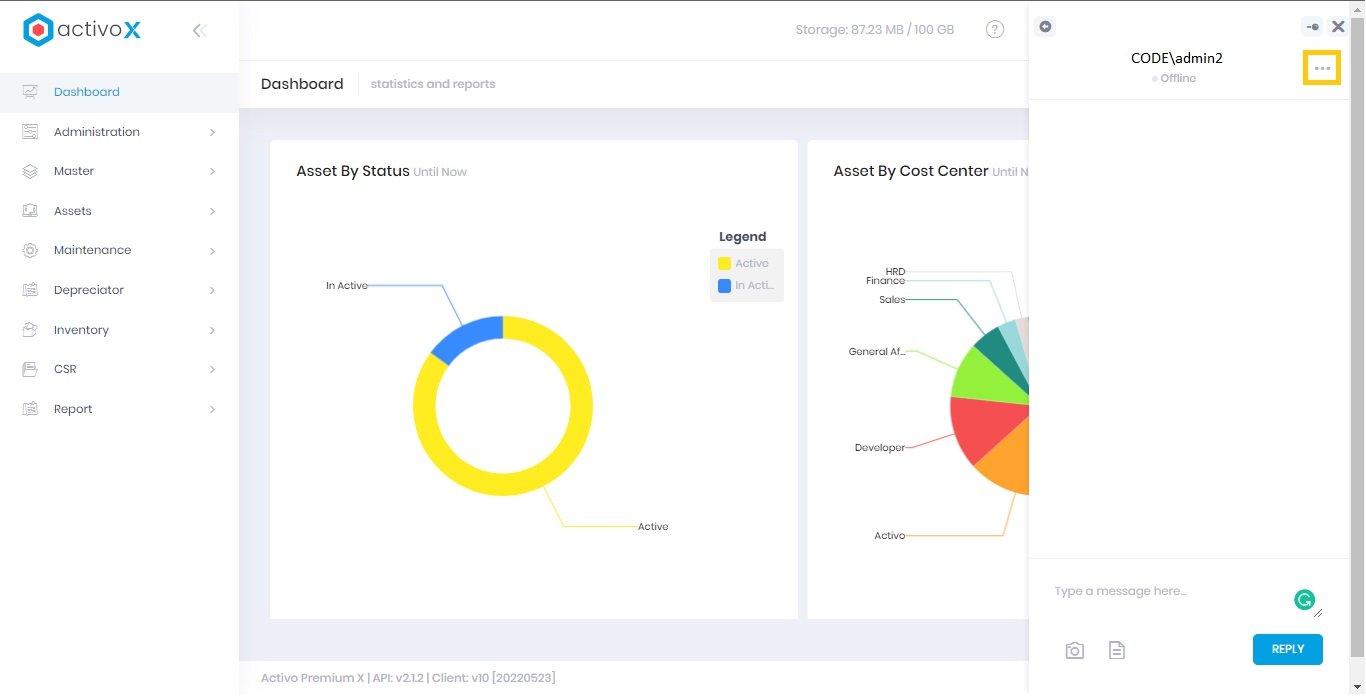Open the three-dot chat options menu
The image size is (1366, 696).
tap(1322, 68)
